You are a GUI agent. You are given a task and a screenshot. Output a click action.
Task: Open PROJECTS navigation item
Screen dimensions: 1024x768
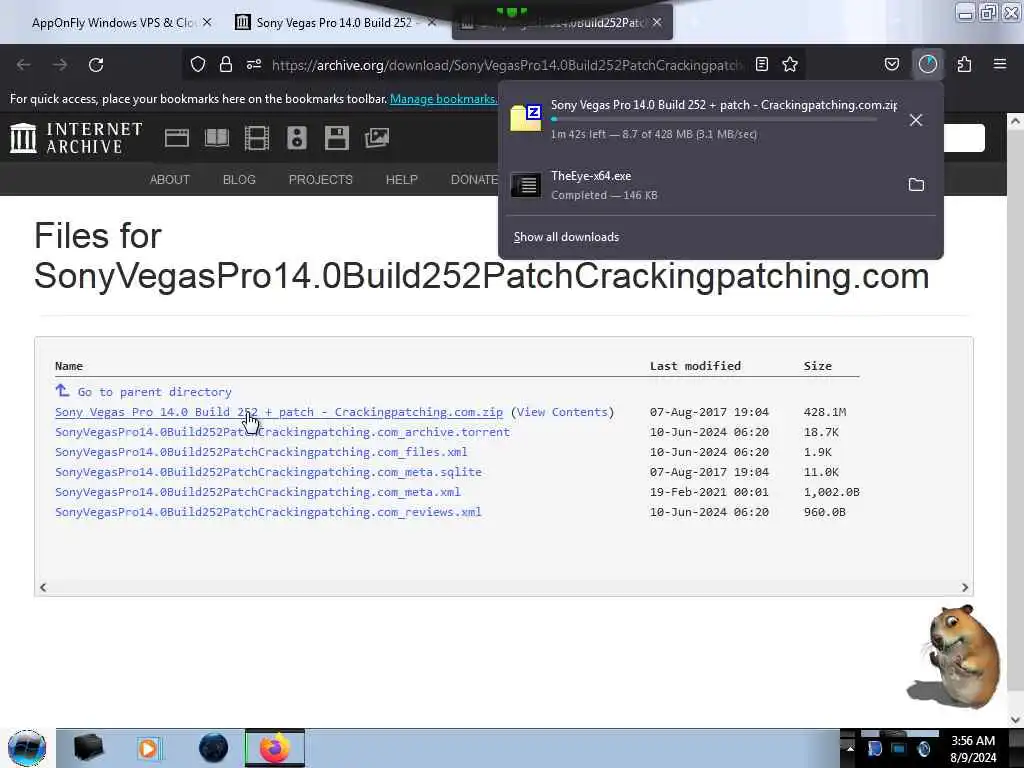point(321,180)
